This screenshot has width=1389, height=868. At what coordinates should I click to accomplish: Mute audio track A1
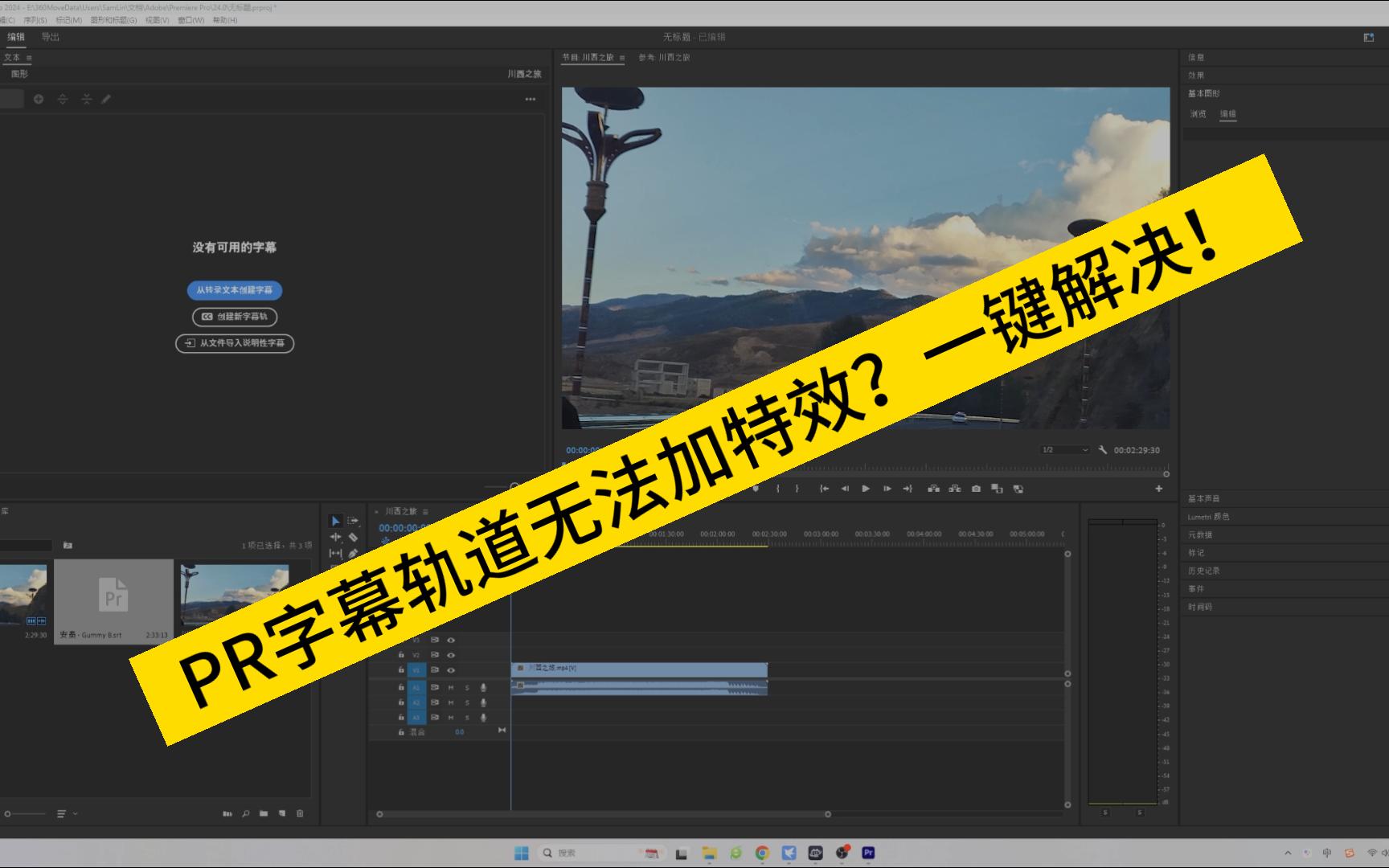tap(451, 688)
